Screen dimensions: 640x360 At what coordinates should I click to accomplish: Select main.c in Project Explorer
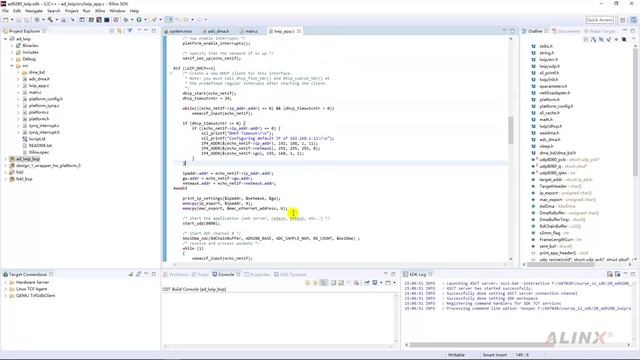pos(35,92)
